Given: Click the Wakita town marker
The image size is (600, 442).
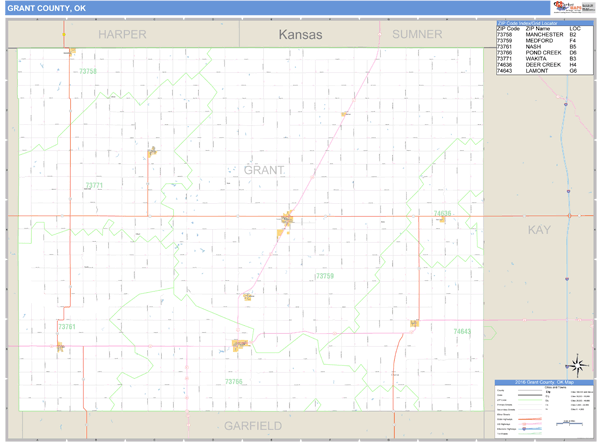Looking at the screenshot, I should point(152,152).
